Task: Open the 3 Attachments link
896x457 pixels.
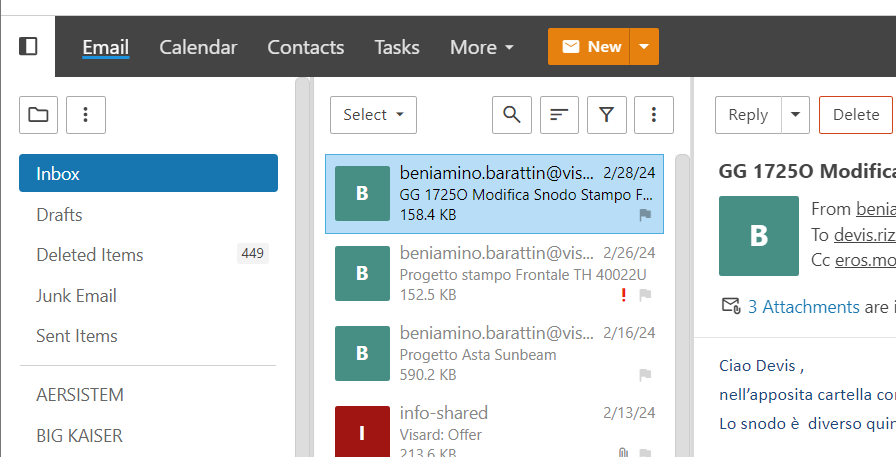Action: coord(803,307)
